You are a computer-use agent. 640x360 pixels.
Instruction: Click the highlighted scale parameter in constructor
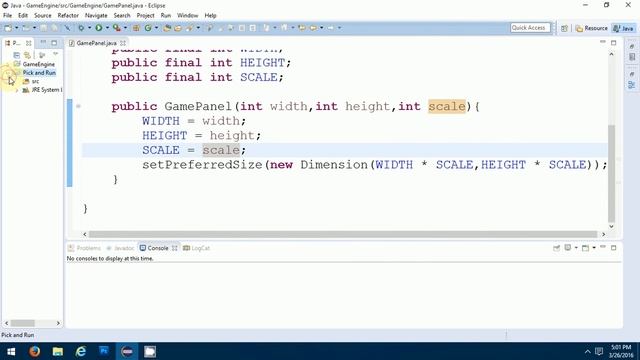(x=447, y=106)
